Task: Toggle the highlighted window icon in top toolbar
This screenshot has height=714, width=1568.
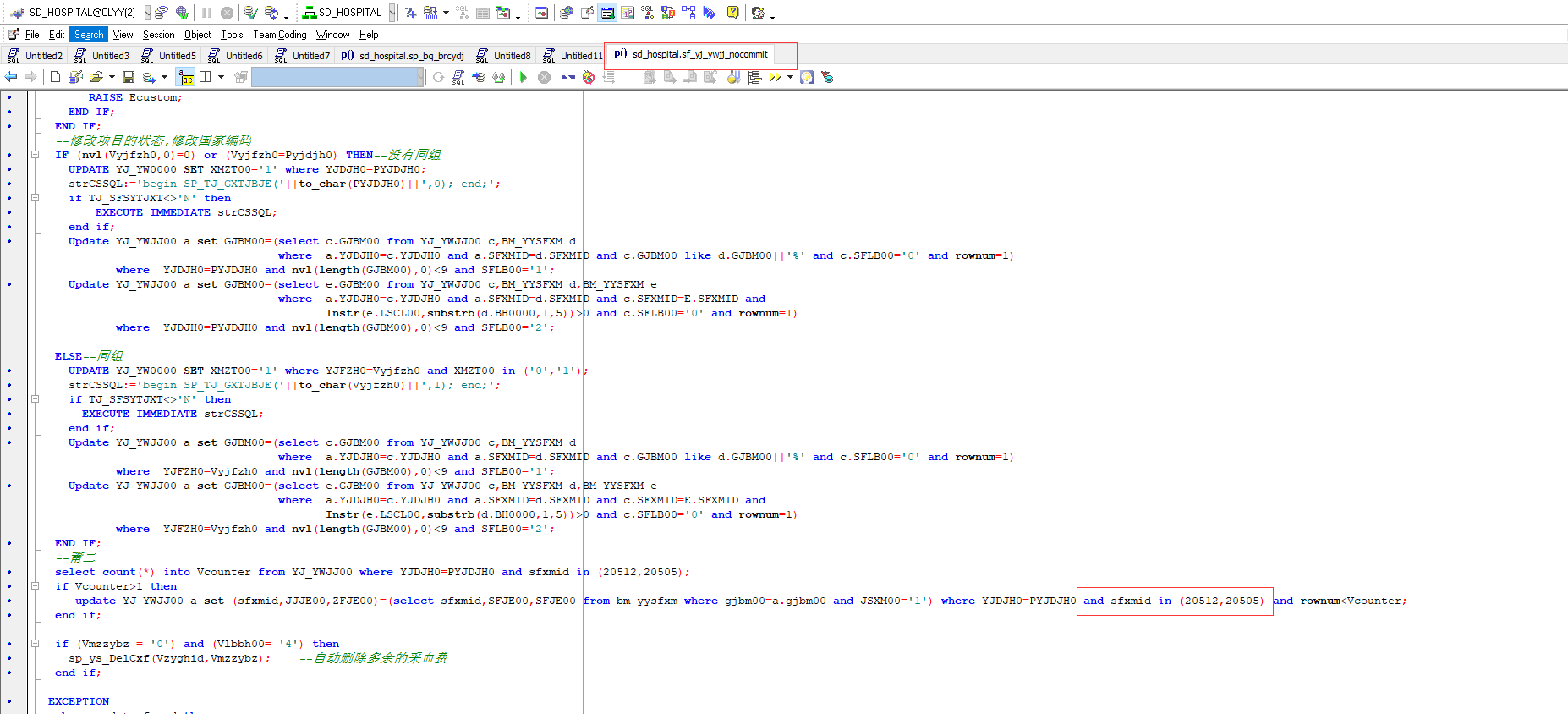Action: pos(607,13)
